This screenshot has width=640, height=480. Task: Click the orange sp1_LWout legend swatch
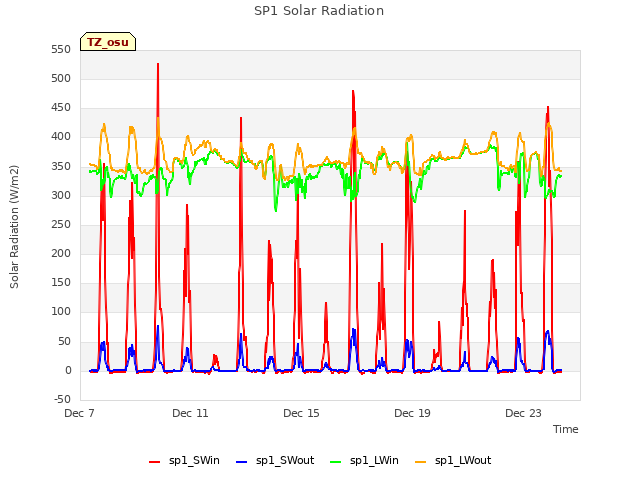tap(420, 462)
